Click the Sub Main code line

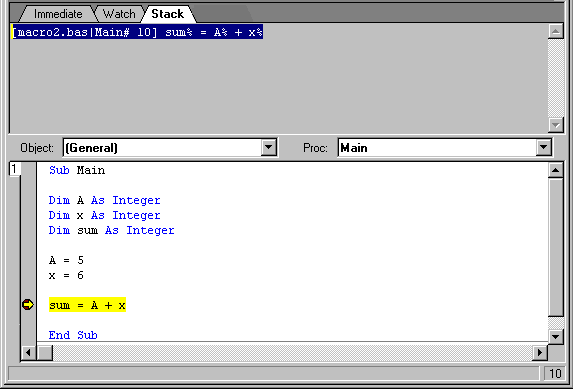click(x=77, y=170)
